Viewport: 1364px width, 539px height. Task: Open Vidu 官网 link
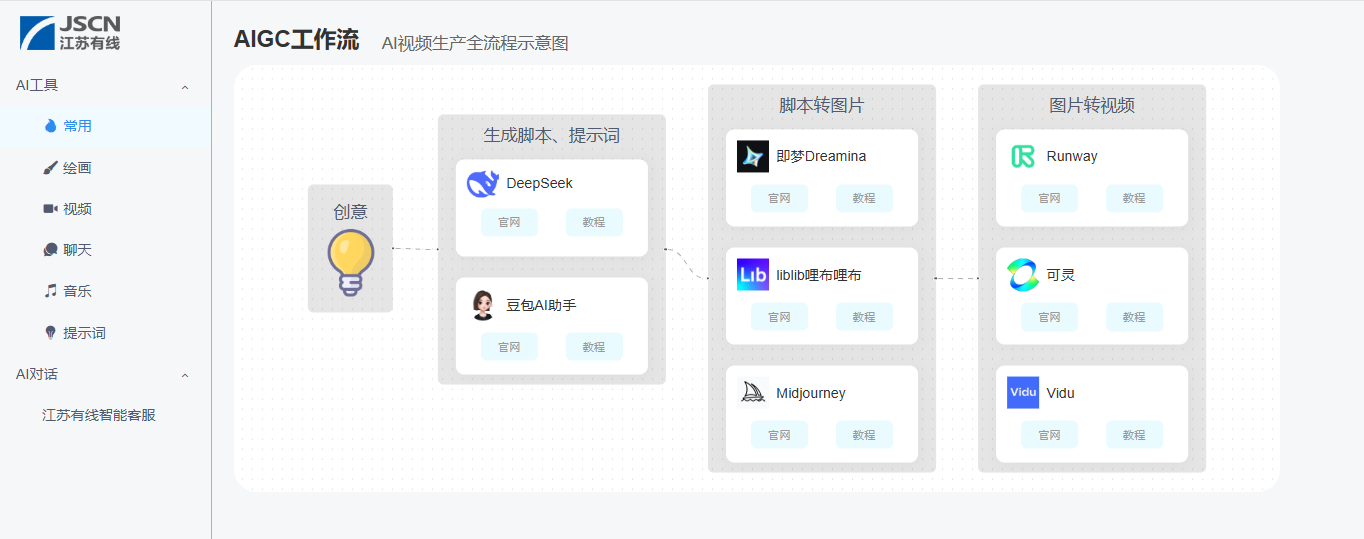click(x=1049, y=435)
